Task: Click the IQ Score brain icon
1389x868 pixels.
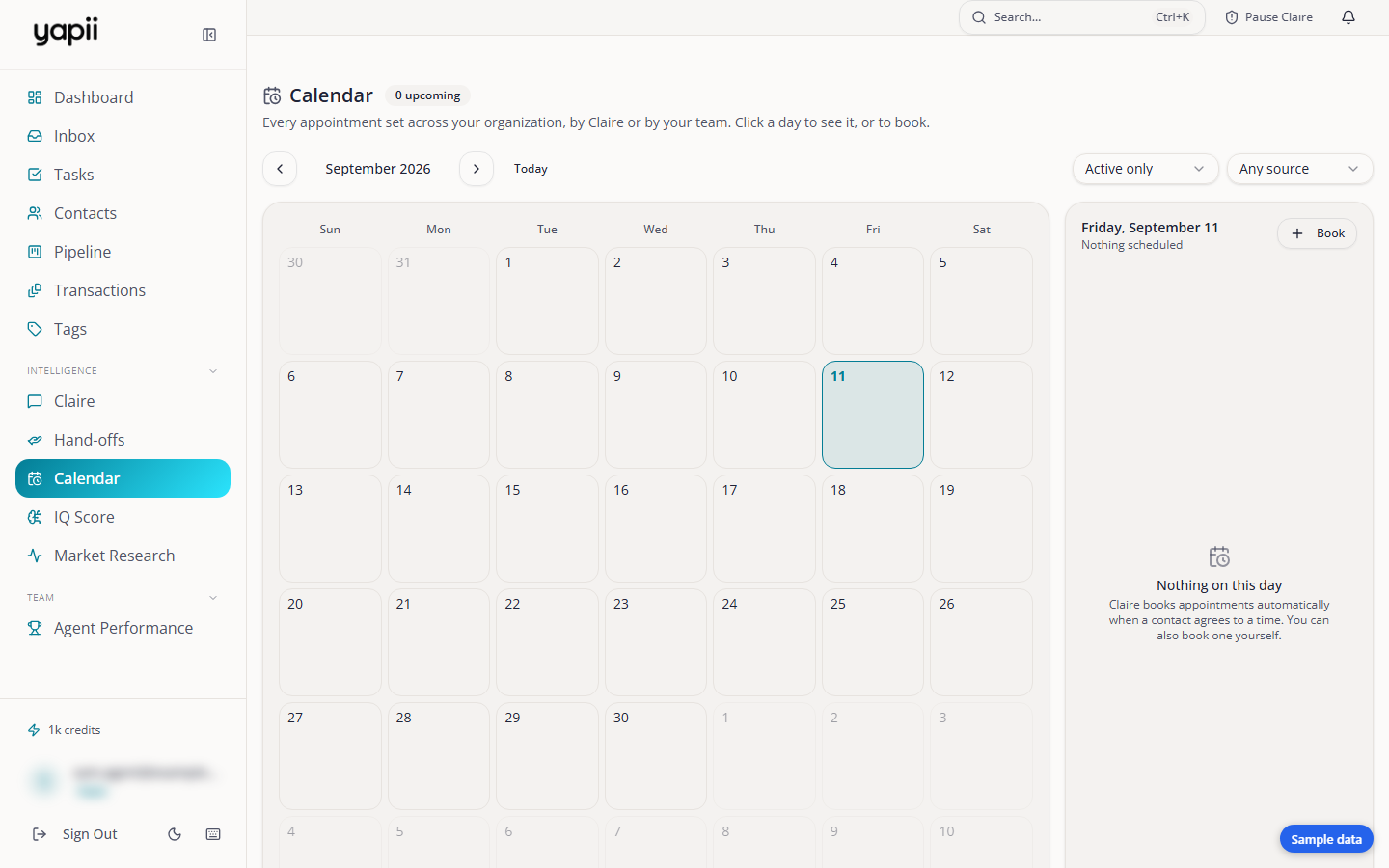Action: [35, 517]
